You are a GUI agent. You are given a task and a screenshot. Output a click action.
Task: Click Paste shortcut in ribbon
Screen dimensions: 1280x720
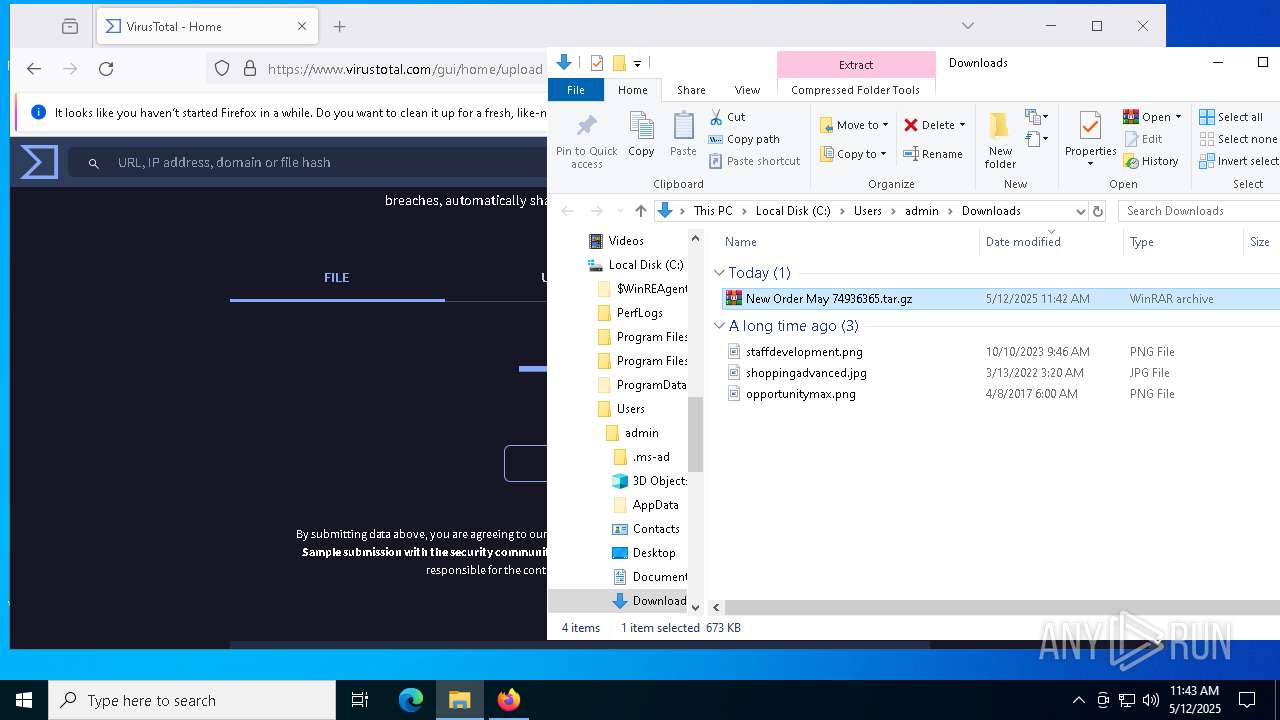pos(755,161)
